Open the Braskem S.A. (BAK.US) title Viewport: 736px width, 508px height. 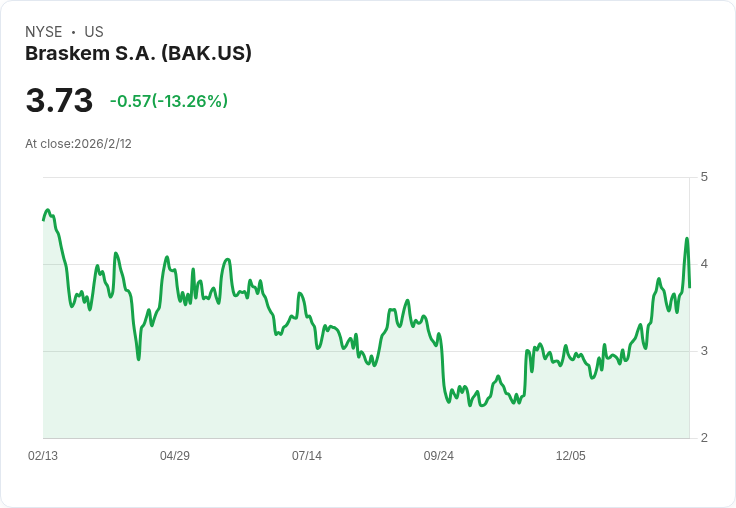point(138,53)
